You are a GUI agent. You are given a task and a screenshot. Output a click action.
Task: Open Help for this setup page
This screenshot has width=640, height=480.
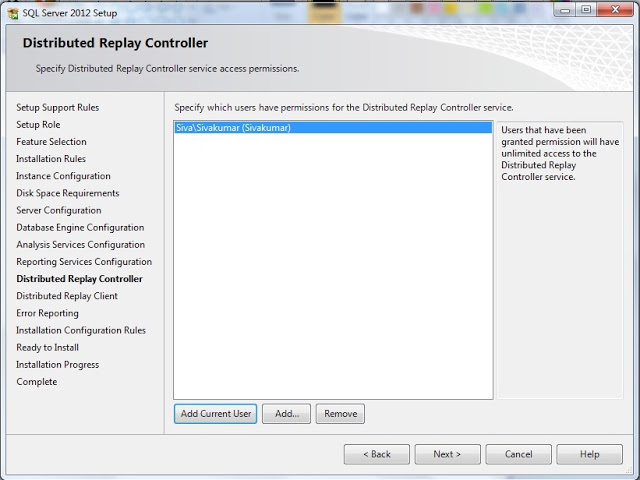click(589, 454)
